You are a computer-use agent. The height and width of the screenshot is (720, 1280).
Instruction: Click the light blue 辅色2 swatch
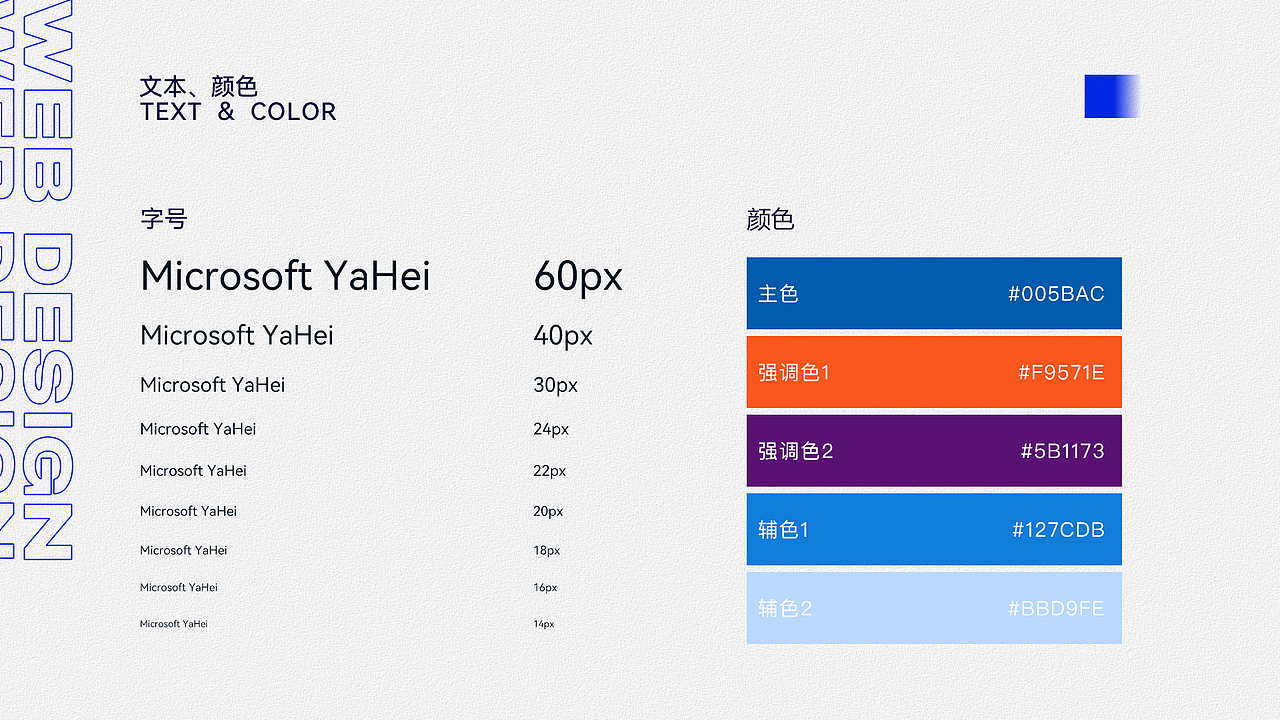point(933,607)
